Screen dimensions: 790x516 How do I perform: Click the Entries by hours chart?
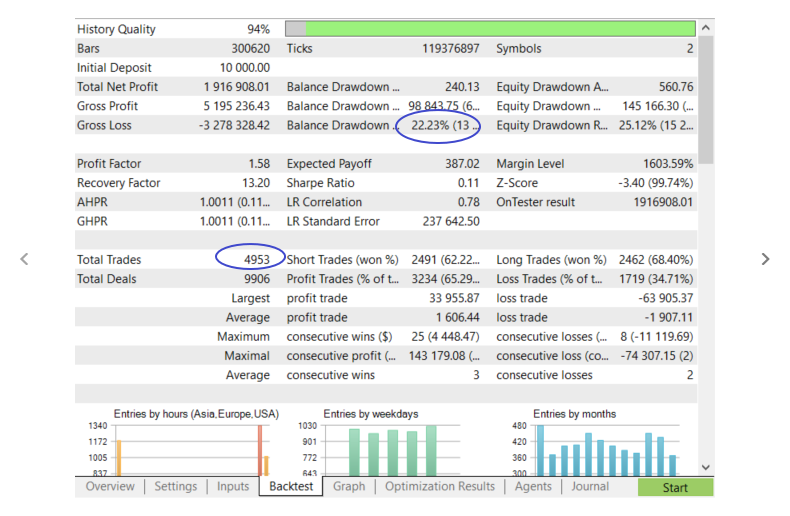tap(185, 442)
